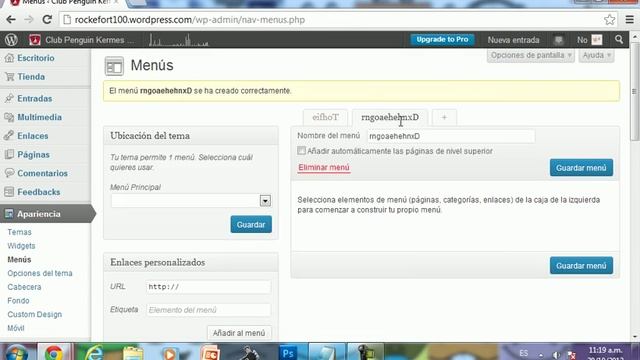Click the volume icon in system tray

(x=556, y=355)
